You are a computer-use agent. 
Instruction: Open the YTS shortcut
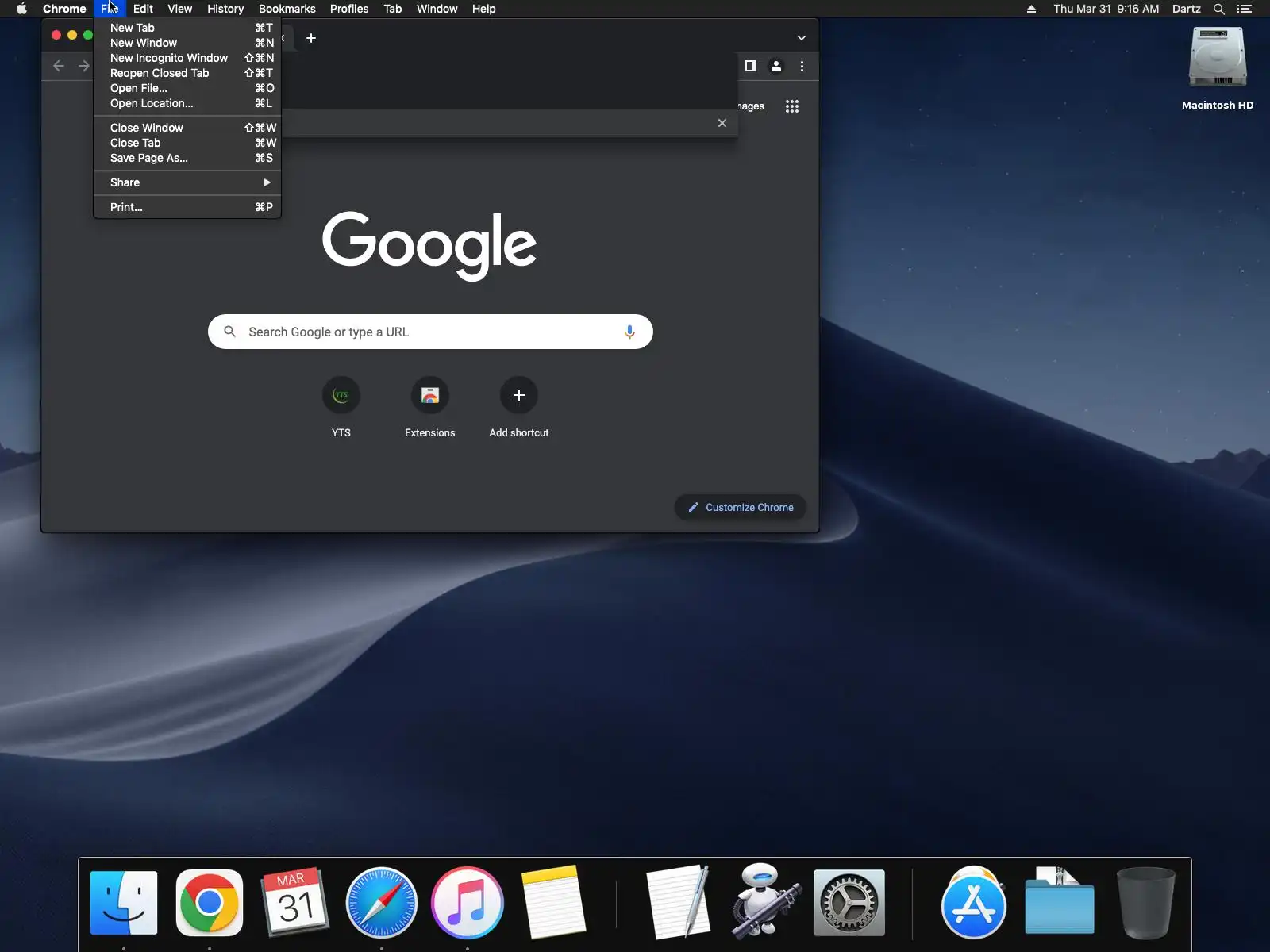[341, 408]
